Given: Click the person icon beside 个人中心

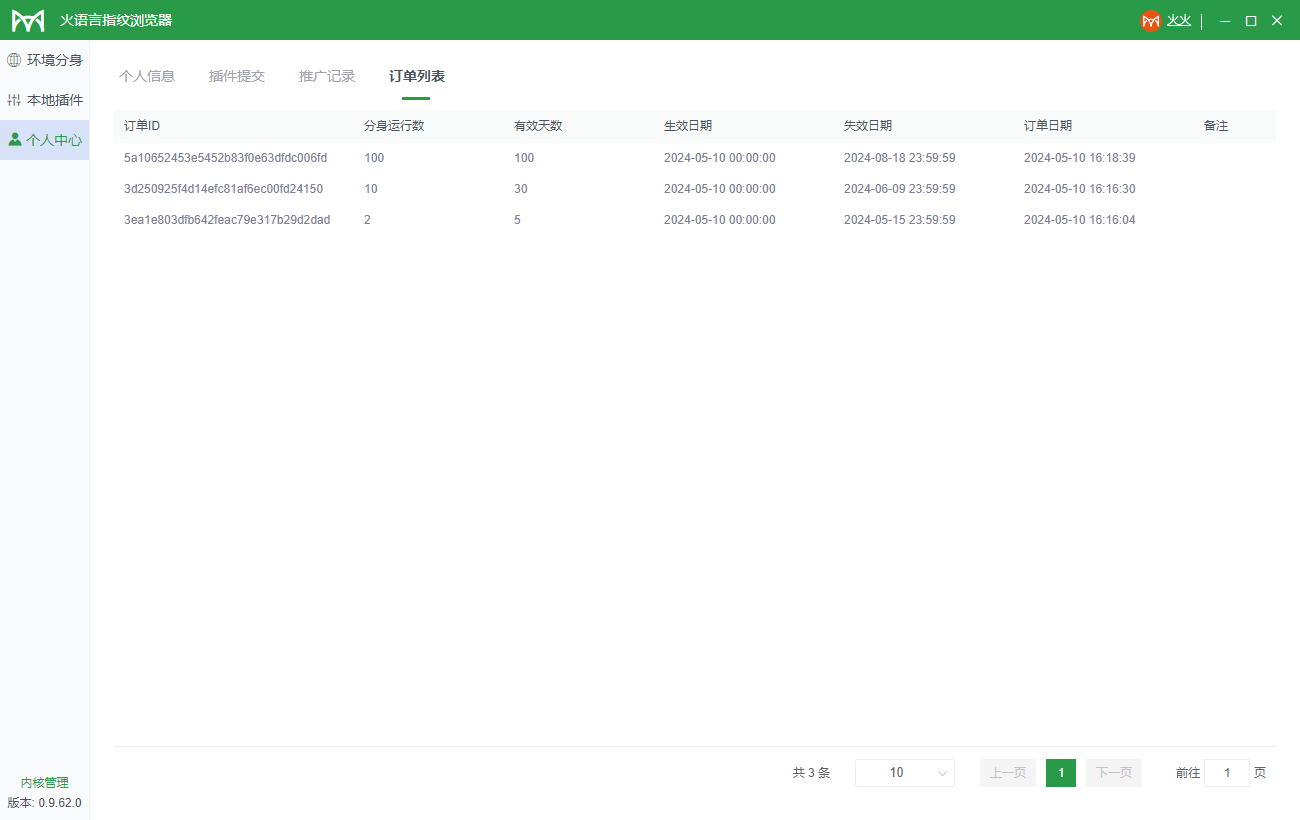Looking at the screenshot, I should [x=14, y=140].
